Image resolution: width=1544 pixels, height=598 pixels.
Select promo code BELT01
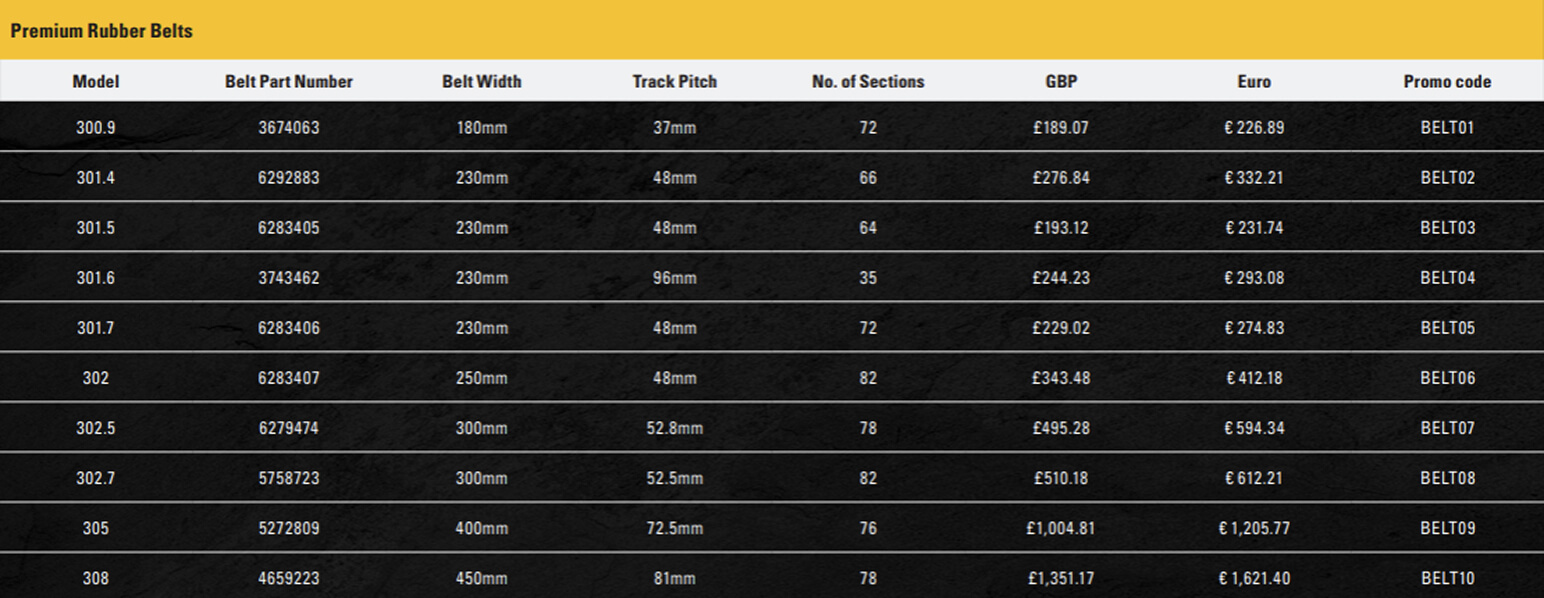[x=1447, y=128]
